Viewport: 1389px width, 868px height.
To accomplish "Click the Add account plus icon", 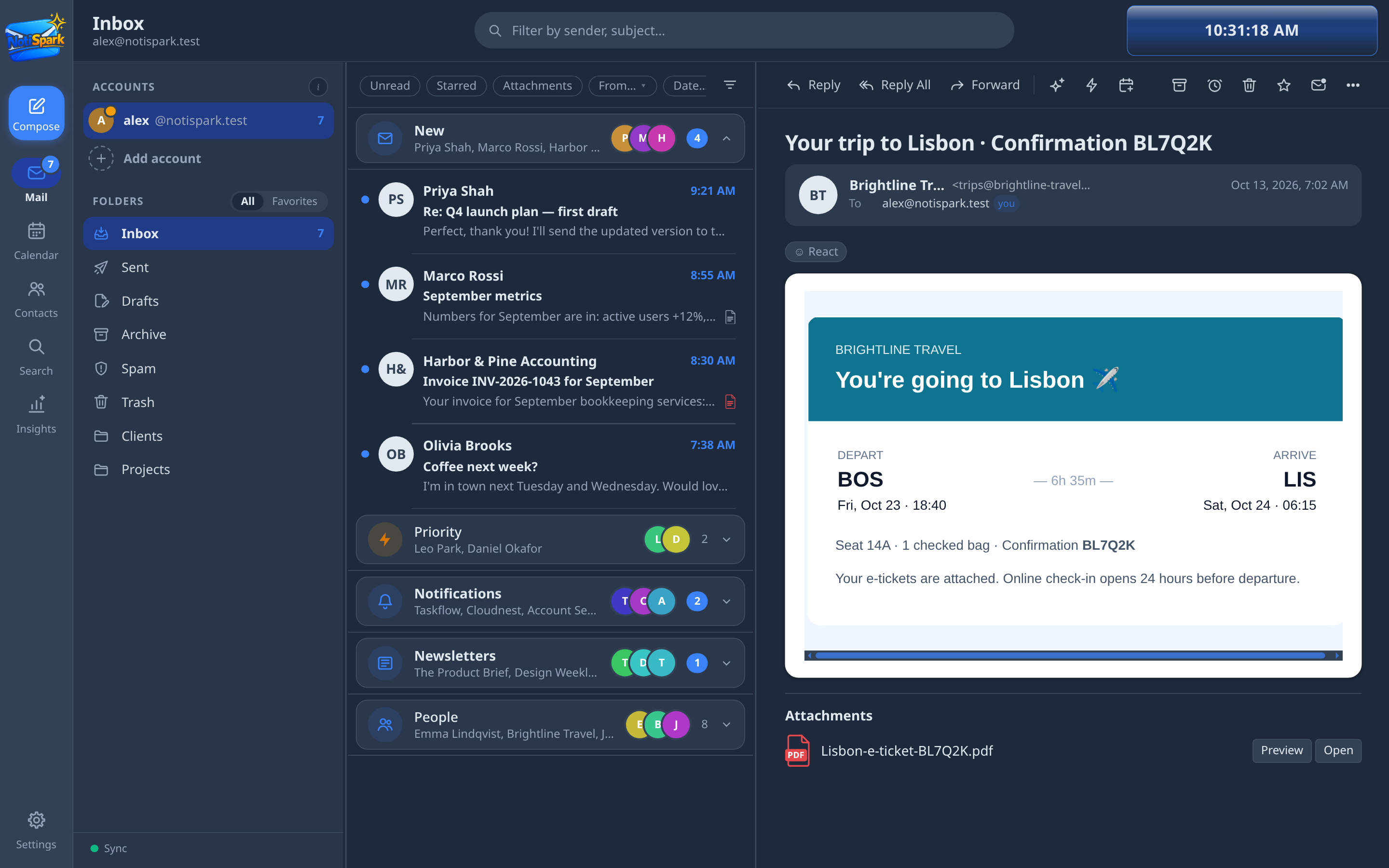I will coord(101,159).
